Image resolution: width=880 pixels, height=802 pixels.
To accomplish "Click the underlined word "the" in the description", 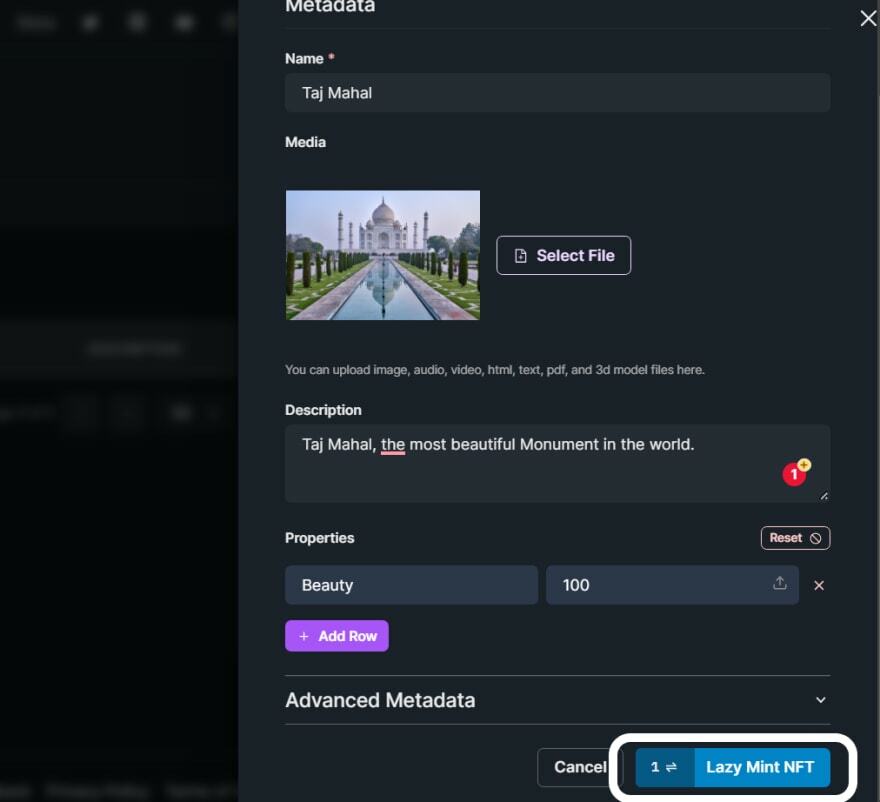I will point(392,444).
